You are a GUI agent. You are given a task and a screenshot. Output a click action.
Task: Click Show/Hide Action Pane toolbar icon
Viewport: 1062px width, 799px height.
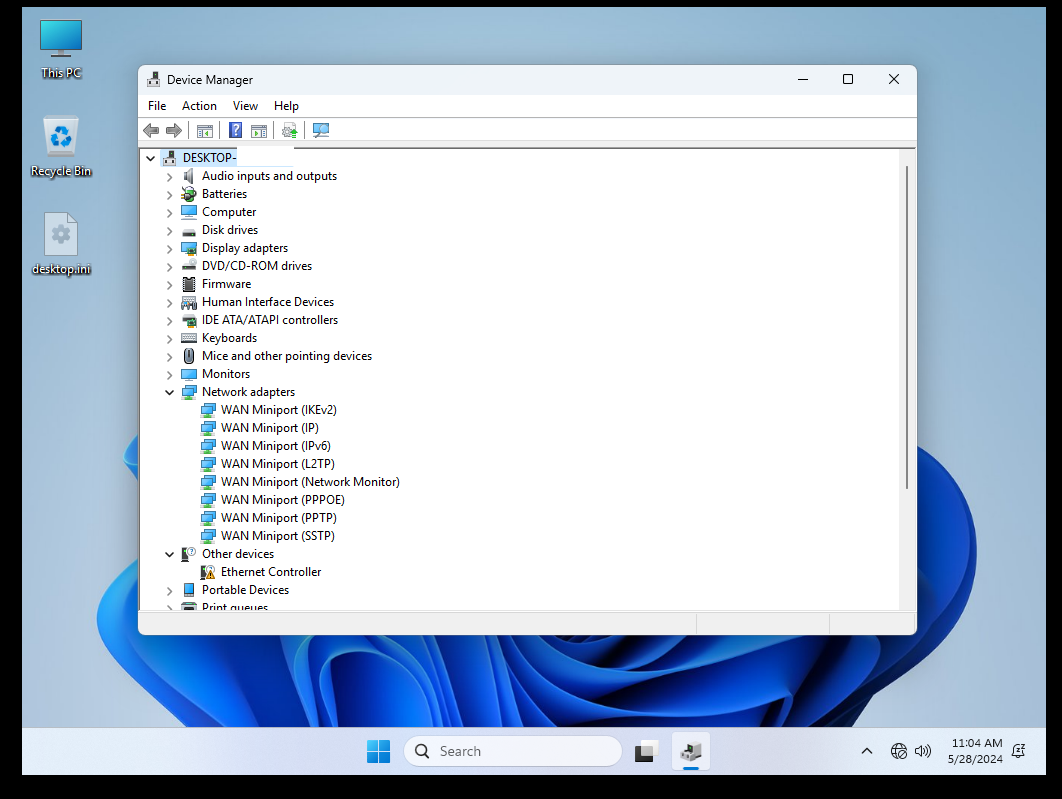point(259,131)
